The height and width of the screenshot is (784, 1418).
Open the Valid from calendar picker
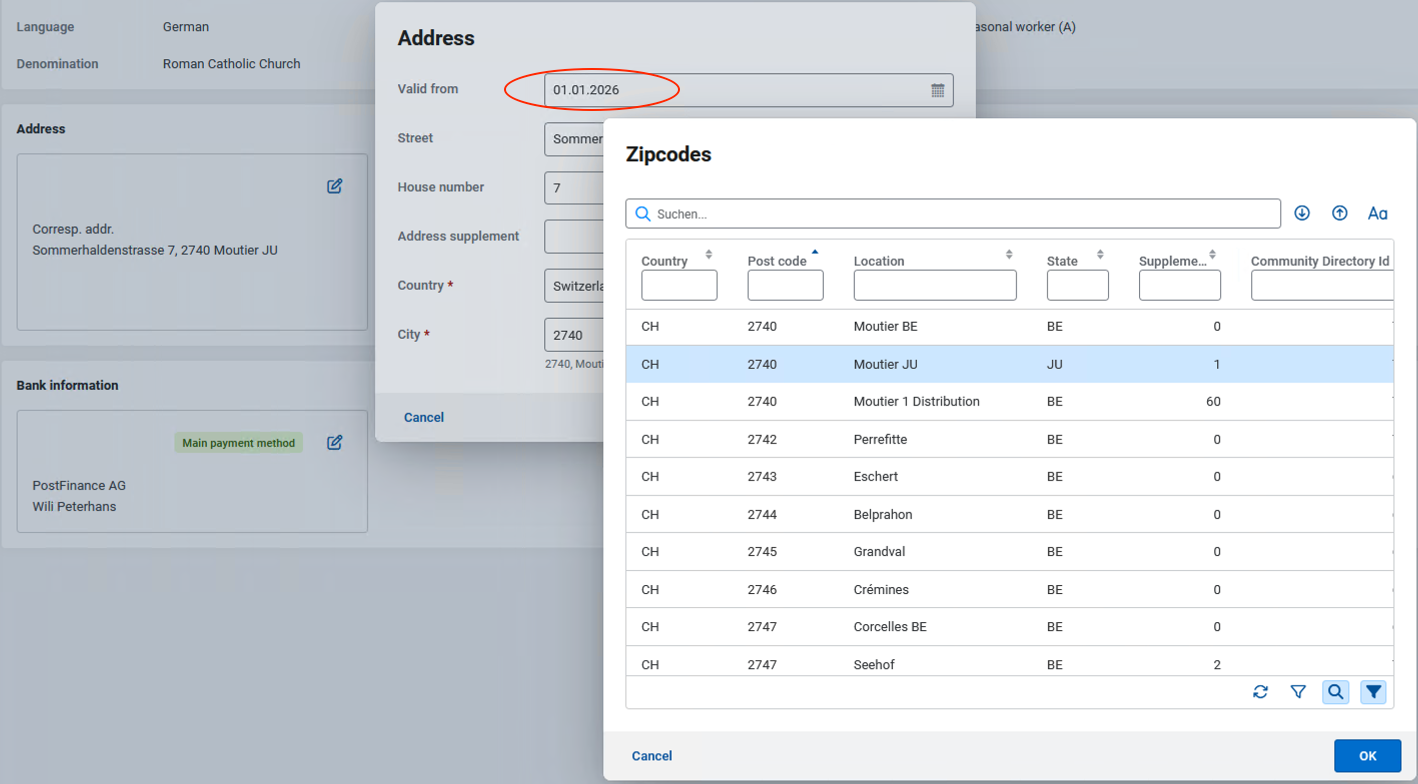point(937,90)
